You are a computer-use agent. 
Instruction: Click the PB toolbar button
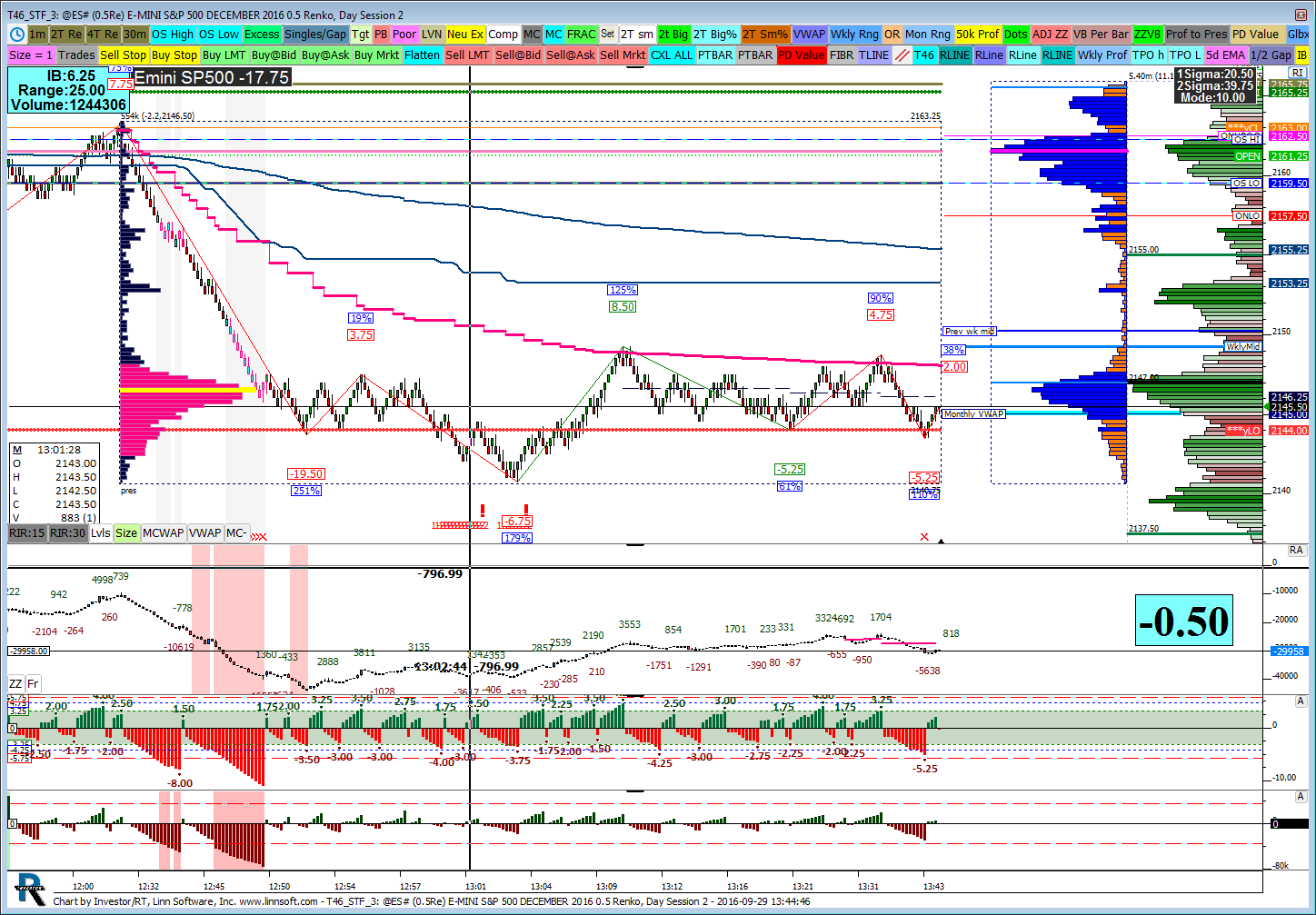382,35
